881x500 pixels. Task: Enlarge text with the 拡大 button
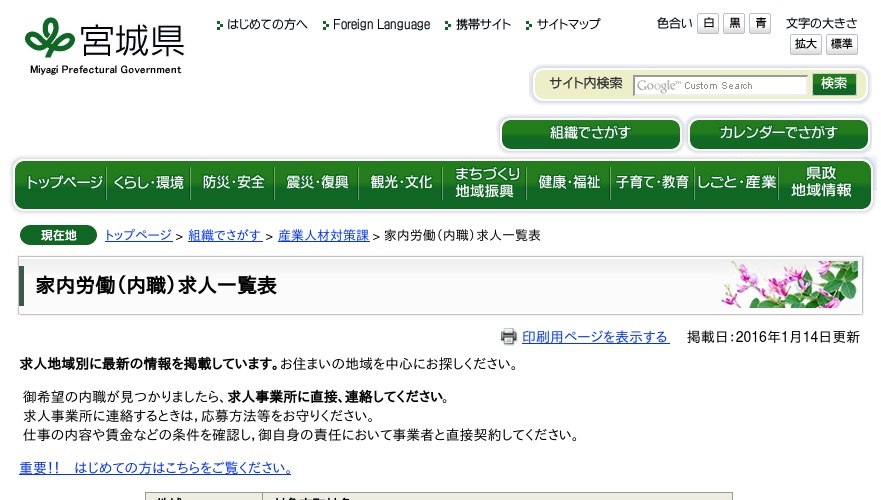coord(805,44)
